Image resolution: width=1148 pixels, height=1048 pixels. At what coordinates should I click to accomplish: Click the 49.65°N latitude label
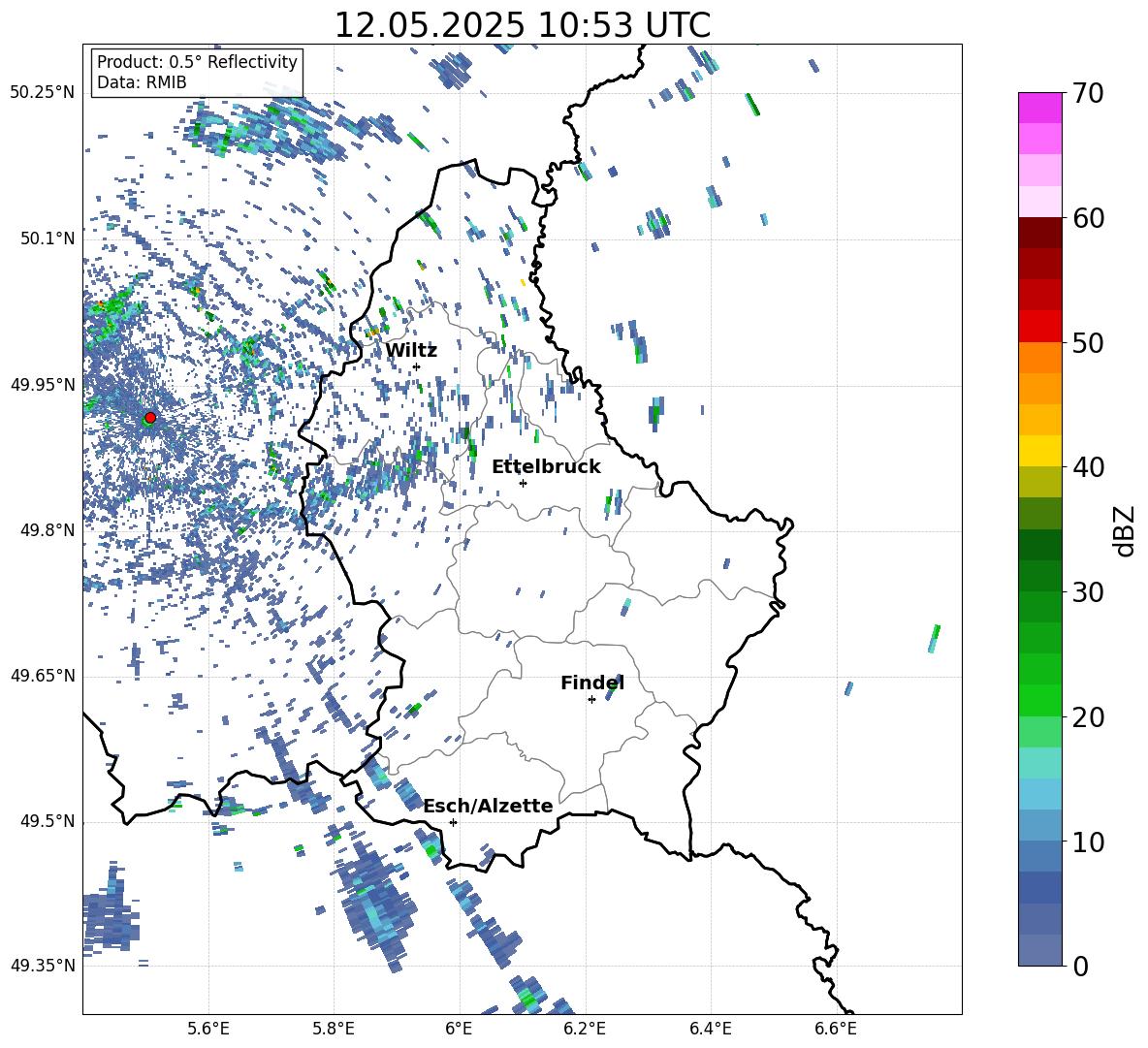[x=43, y=676]
